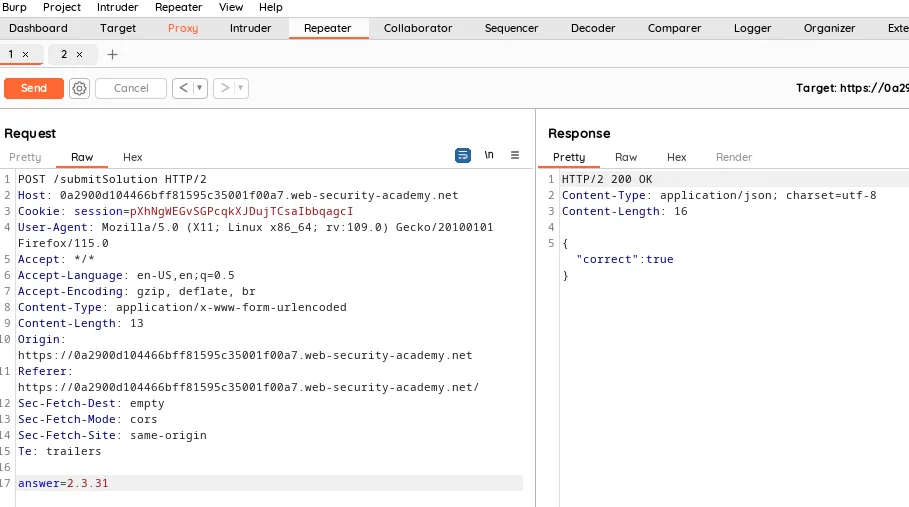
Task: Open the Project menu
Action: tap(61, 8)
